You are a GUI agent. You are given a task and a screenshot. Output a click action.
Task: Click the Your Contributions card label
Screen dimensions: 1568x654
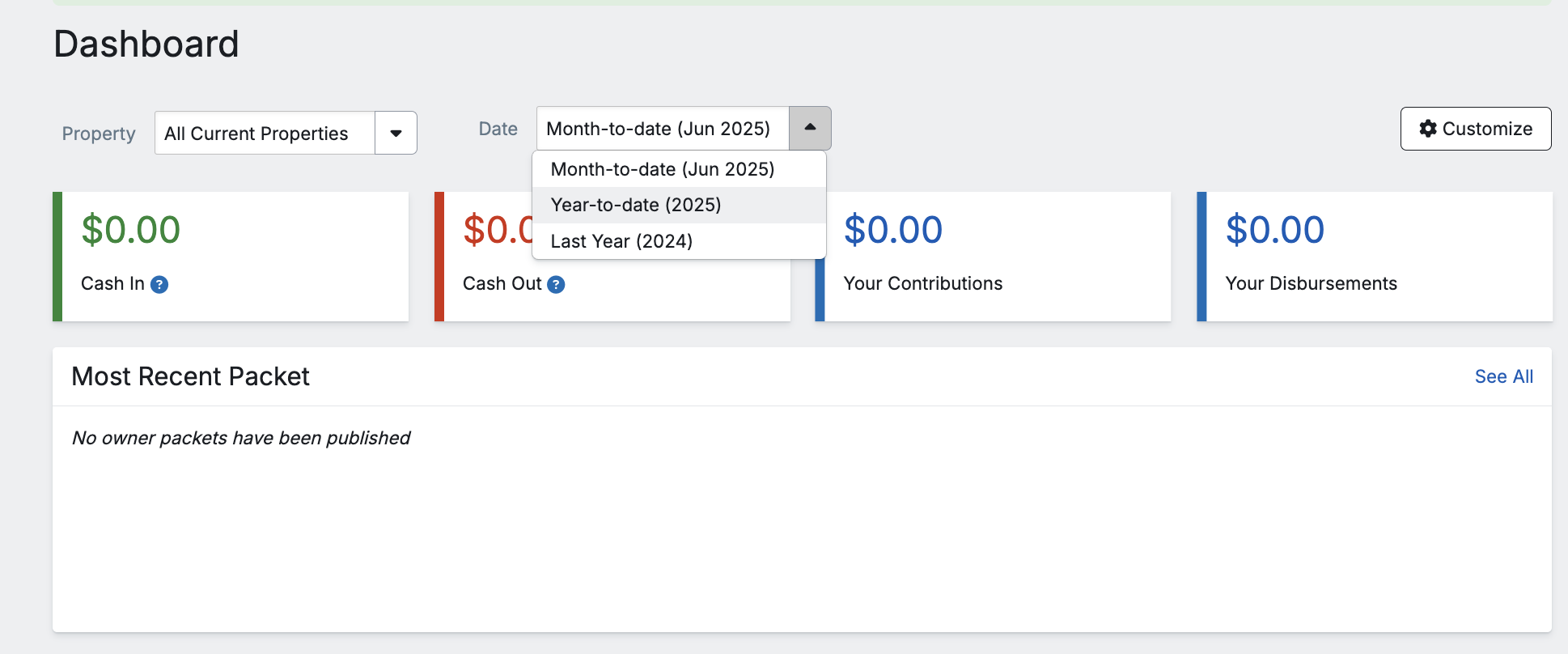coord(922,283)
